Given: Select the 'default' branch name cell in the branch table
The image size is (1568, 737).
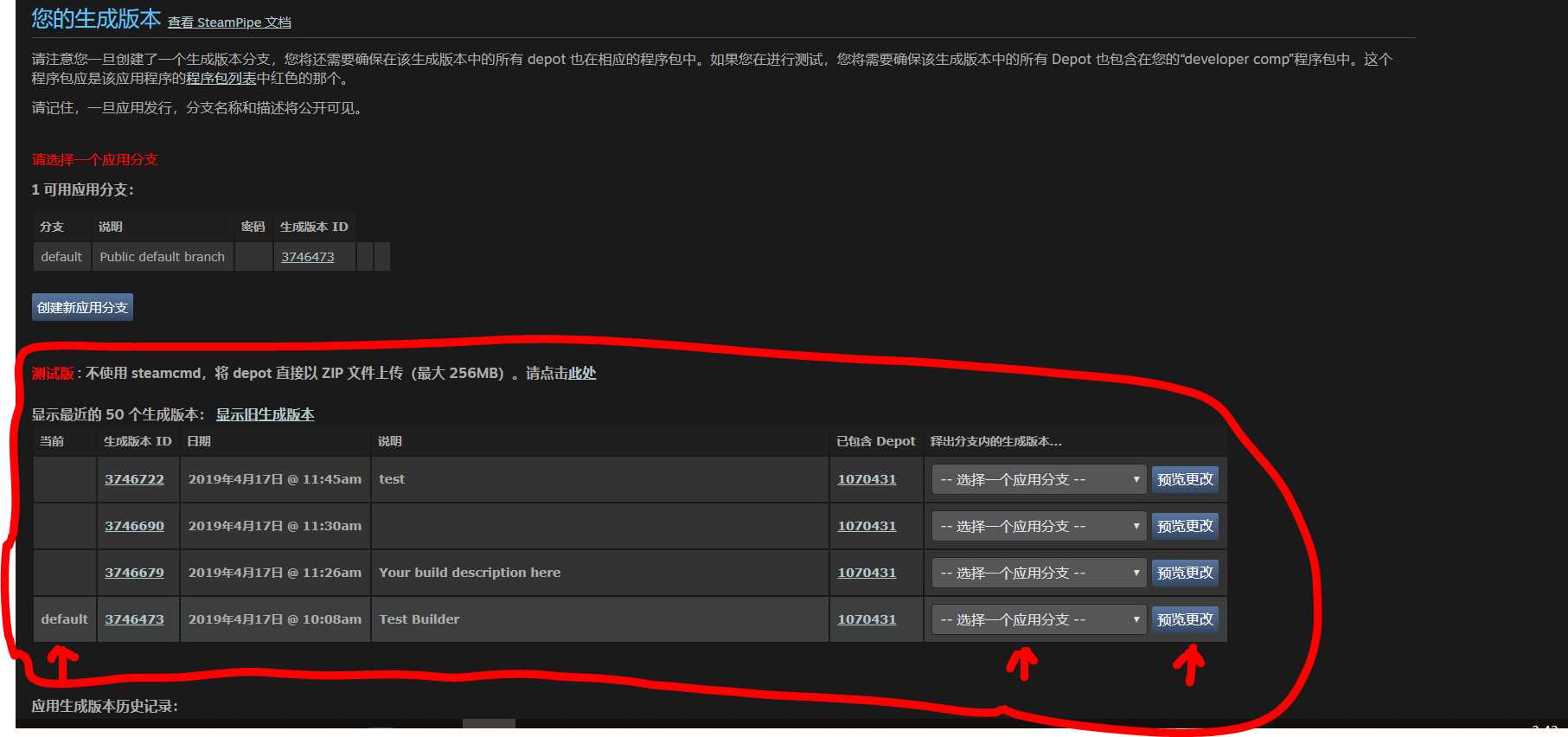Looking at the screenshot, I should pyautogui.click(x=61, y=257).
